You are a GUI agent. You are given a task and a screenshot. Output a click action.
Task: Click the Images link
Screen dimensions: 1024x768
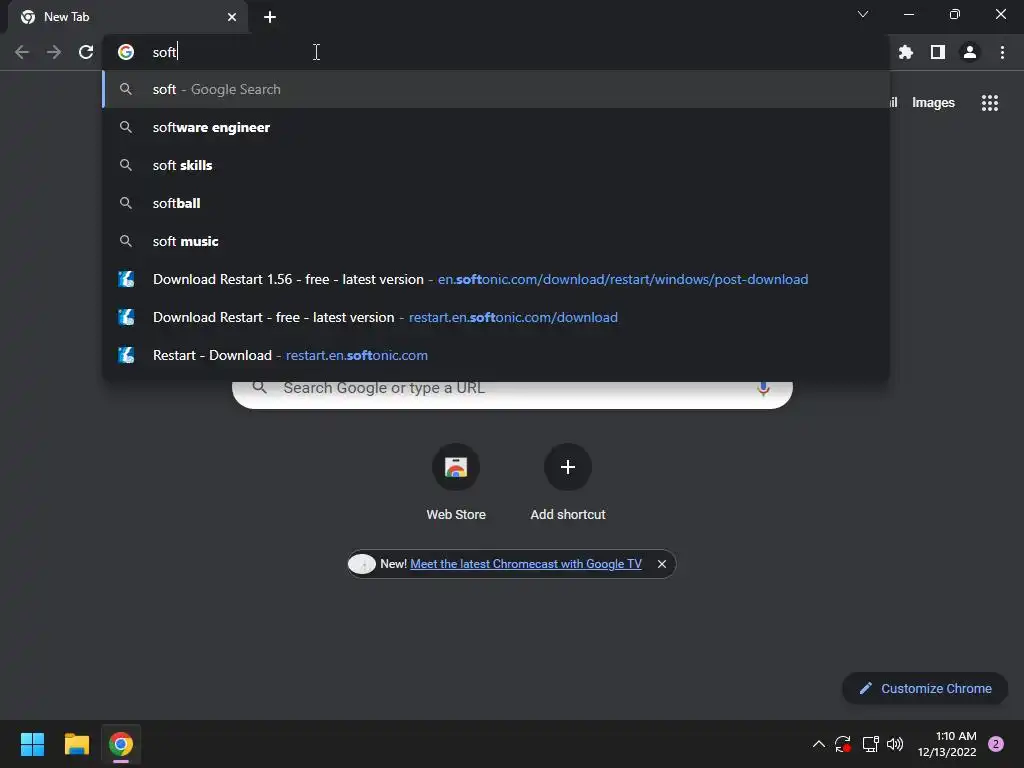point(933,103)
